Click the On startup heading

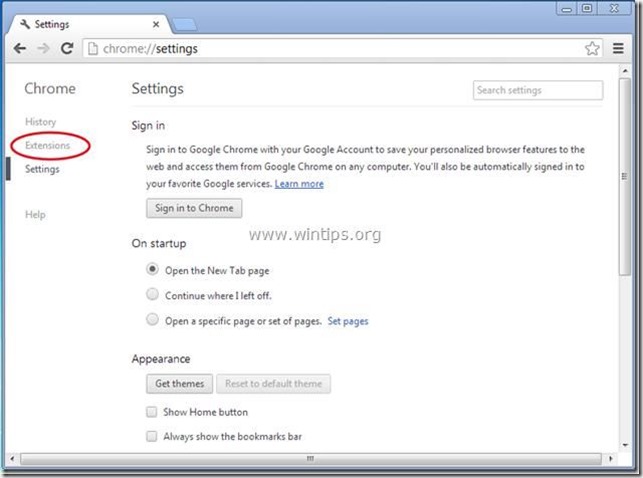pyautogui.click(x=159, y=244)
